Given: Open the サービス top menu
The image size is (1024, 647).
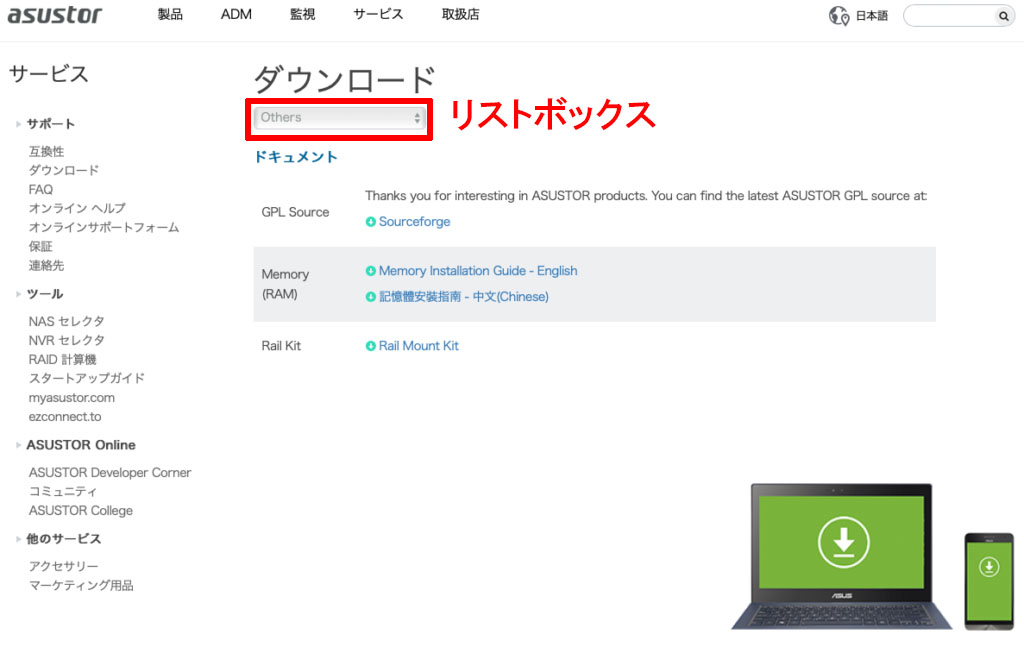Looking at the screenshot, I should pyautogui.click(x=378, y=15).
